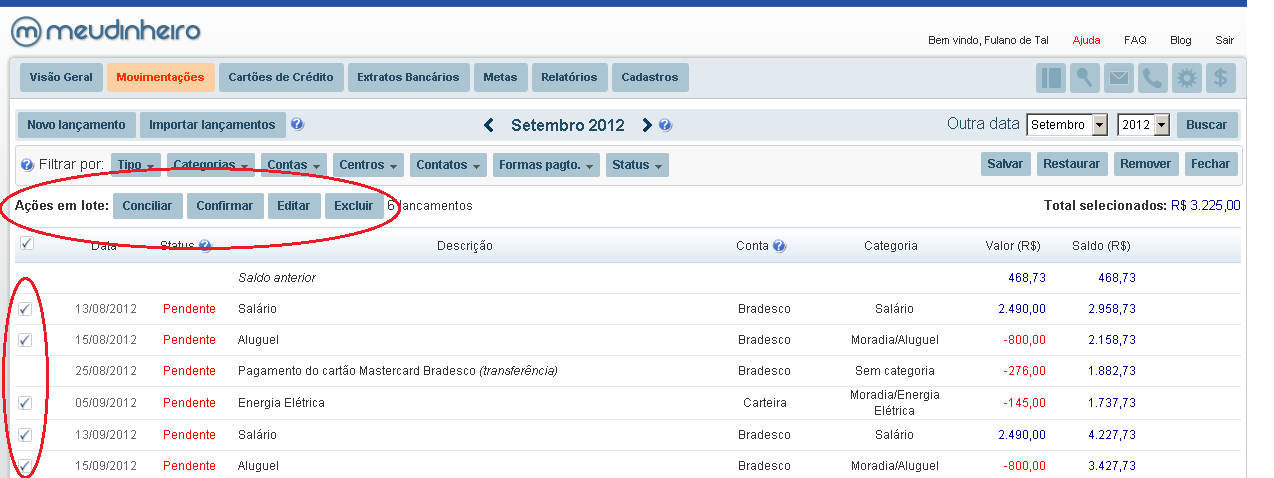Switch to the Cartões de Crédito tab
This screenshot has width=1274, height=478.
281,77
